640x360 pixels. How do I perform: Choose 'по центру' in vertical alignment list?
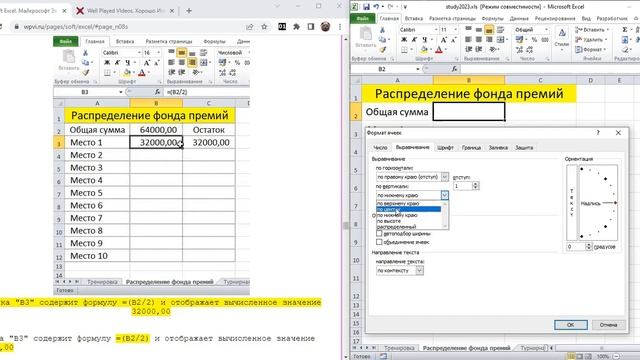tap(408, 209)
